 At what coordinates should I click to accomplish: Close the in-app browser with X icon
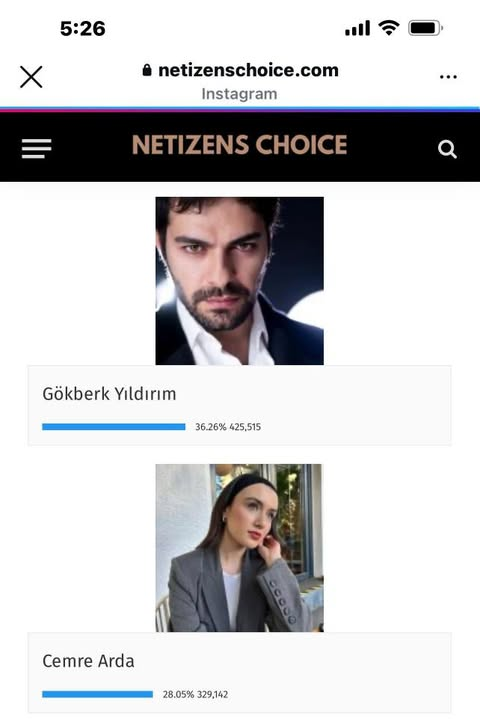(31, 77)
